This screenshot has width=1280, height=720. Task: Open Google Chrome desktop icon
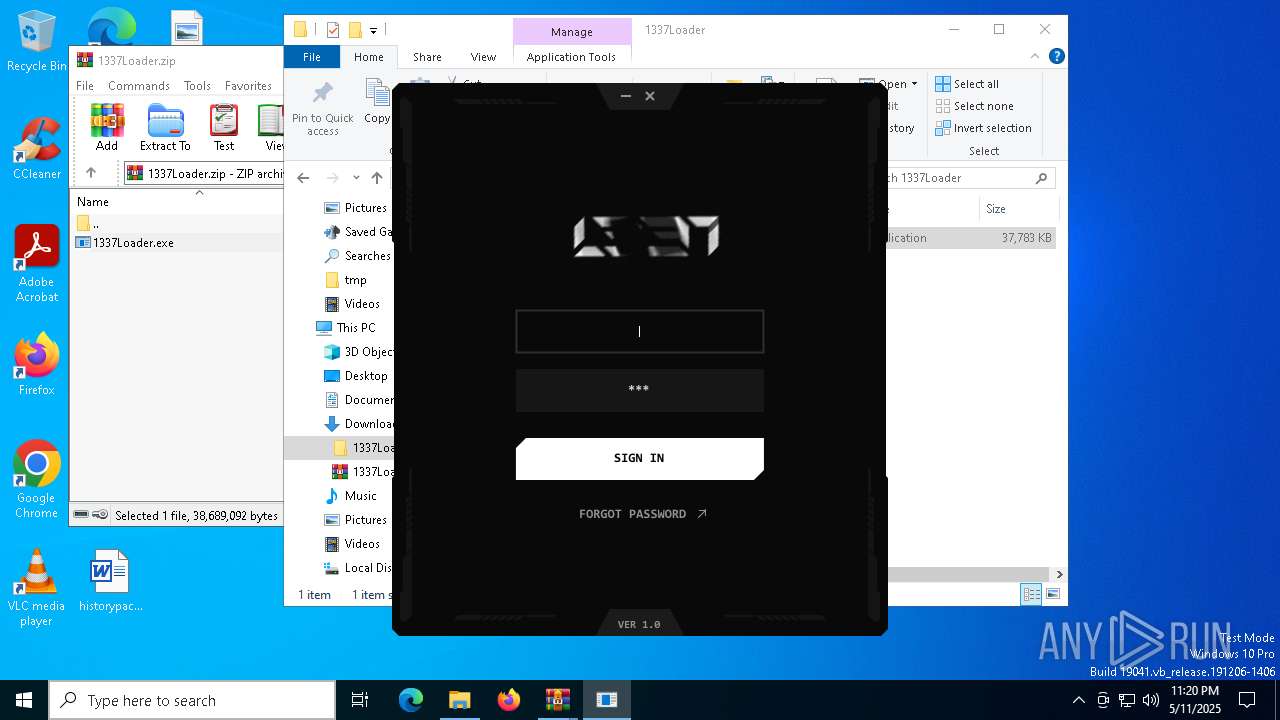point(36,480)
